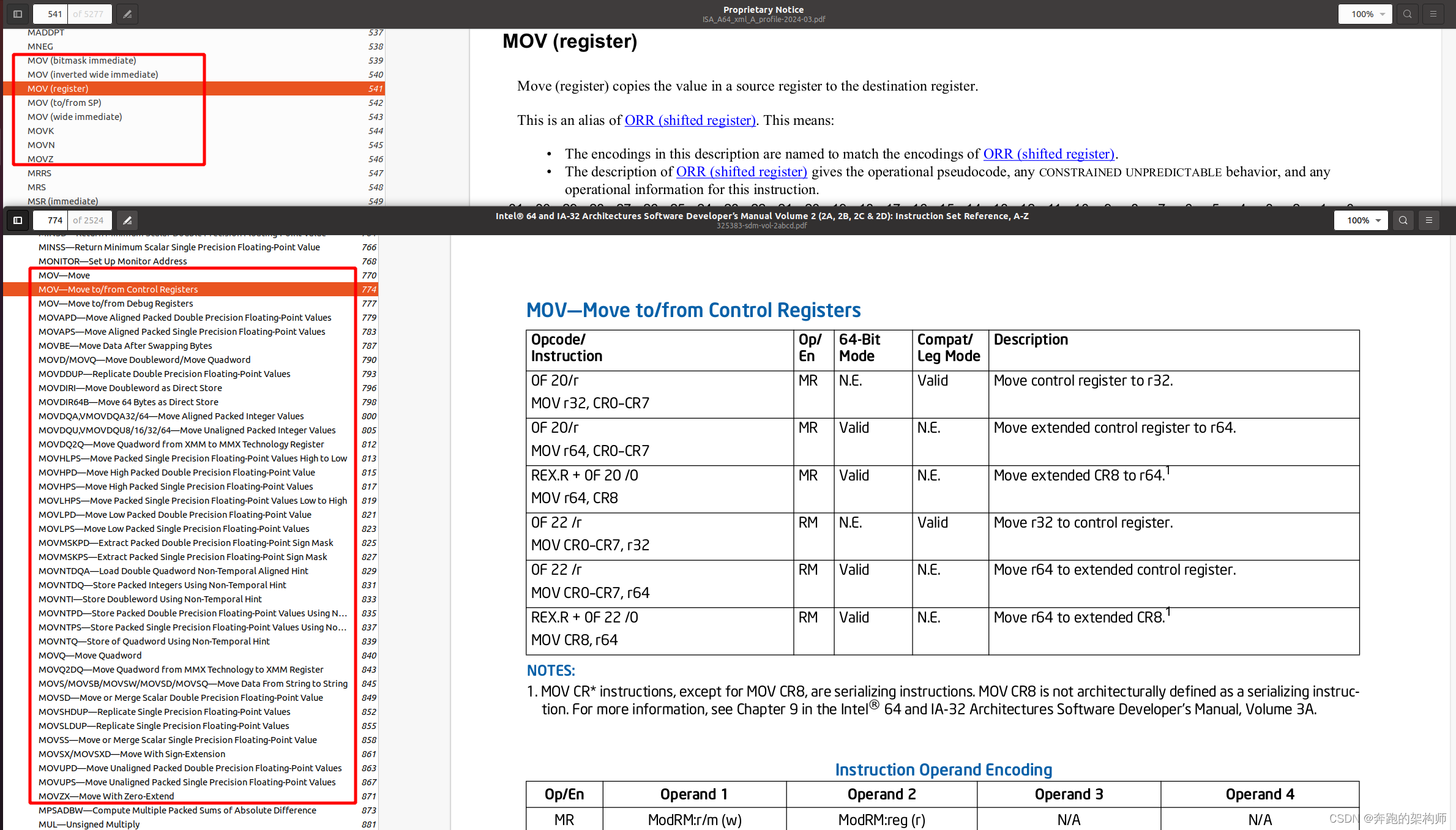Select MSR (immediate) outline entry

click(x=62, y=201)
